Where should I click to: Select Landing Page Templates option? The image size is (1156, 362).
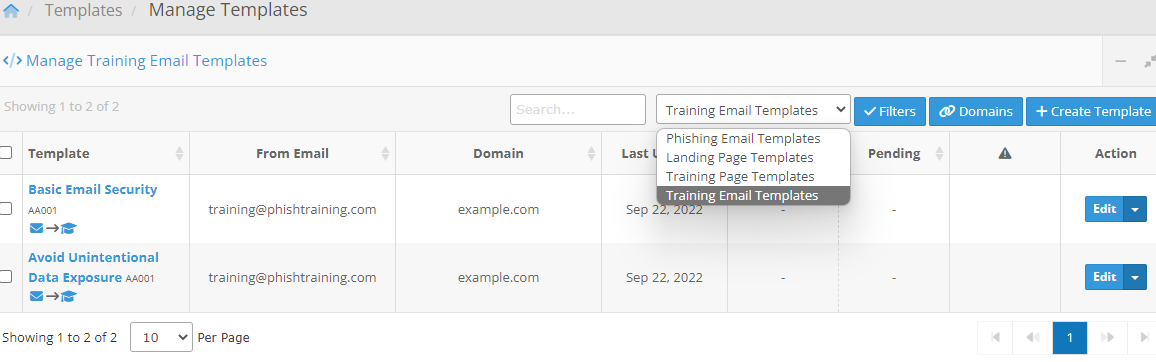[739, 158]
